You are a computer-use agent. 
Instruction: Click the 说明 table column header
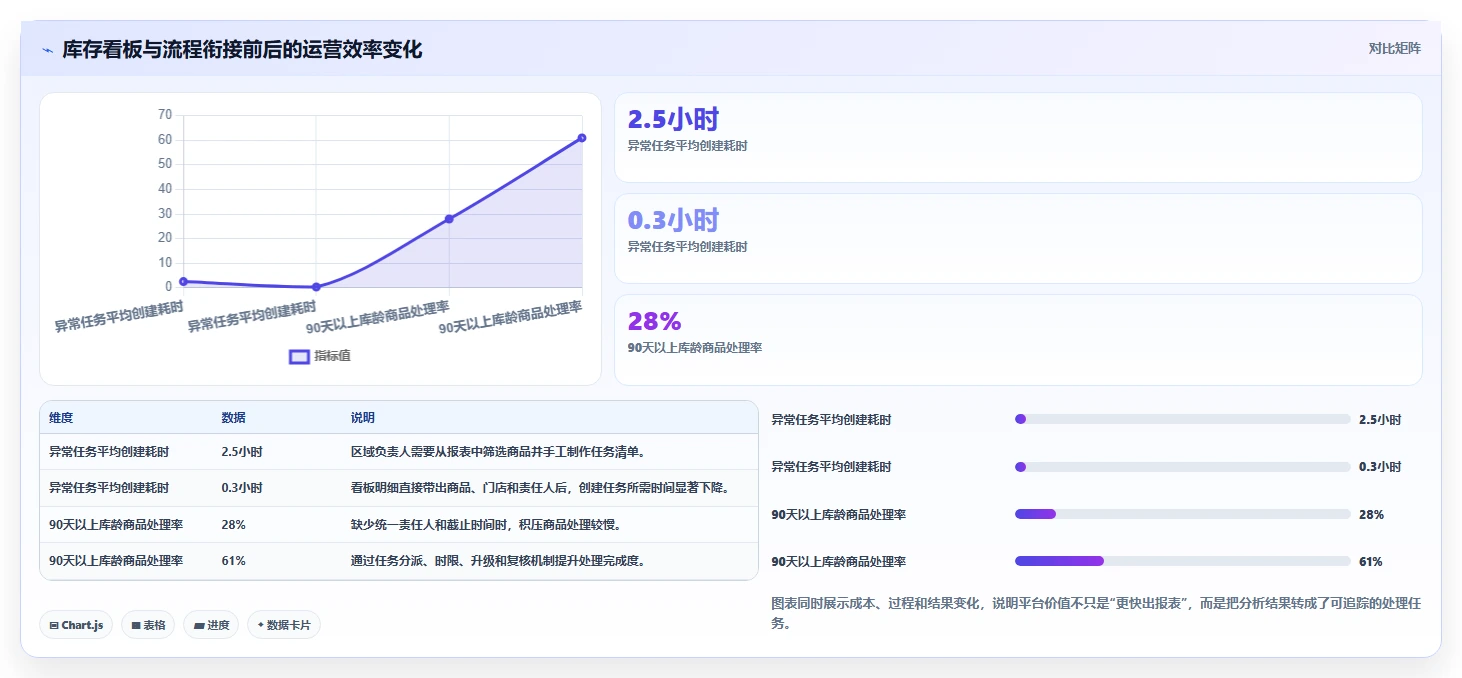(362, 418)
